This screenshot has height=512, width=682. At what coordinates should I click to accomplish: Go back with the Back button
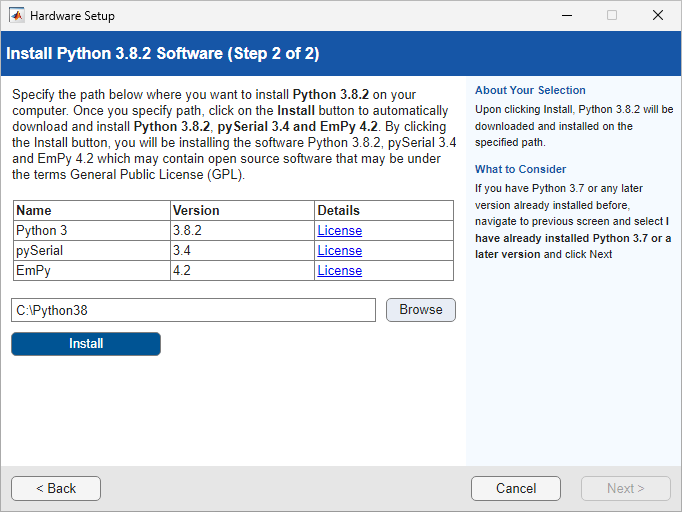coord(56,489)
